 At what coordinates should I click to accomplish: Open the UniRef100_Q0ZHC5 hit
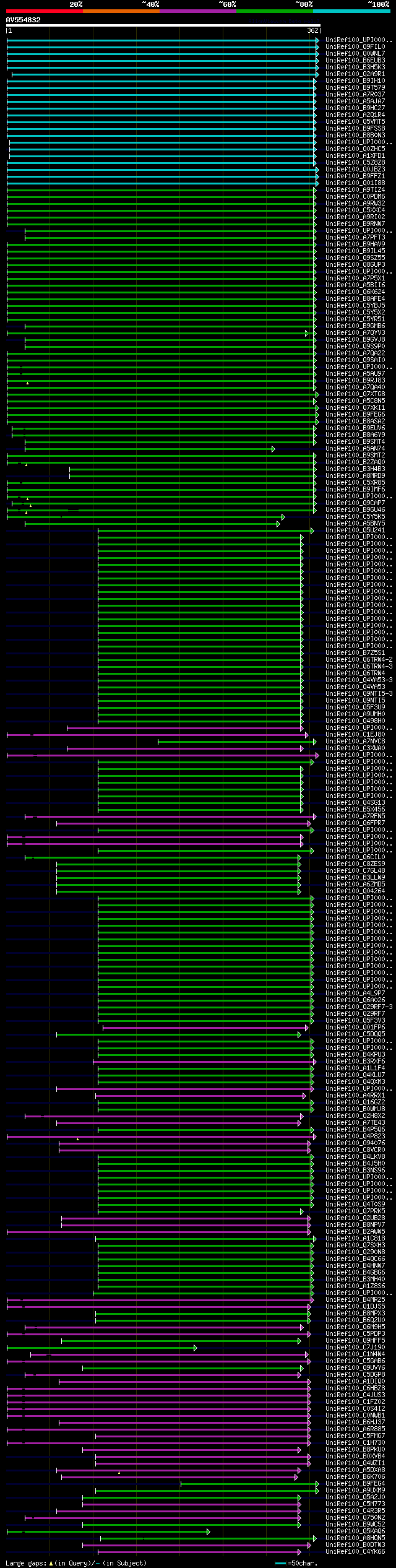355,149
